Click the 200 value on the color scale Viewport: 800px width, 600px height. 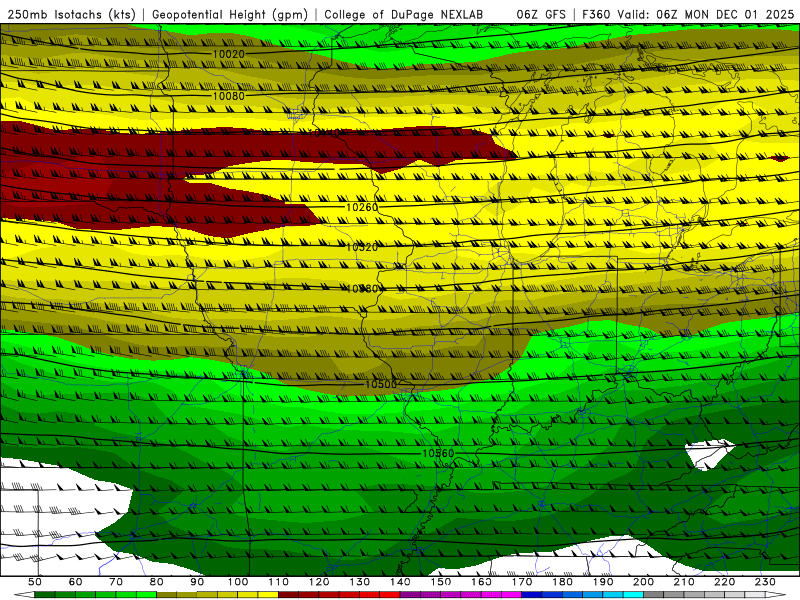click(643, 582)
